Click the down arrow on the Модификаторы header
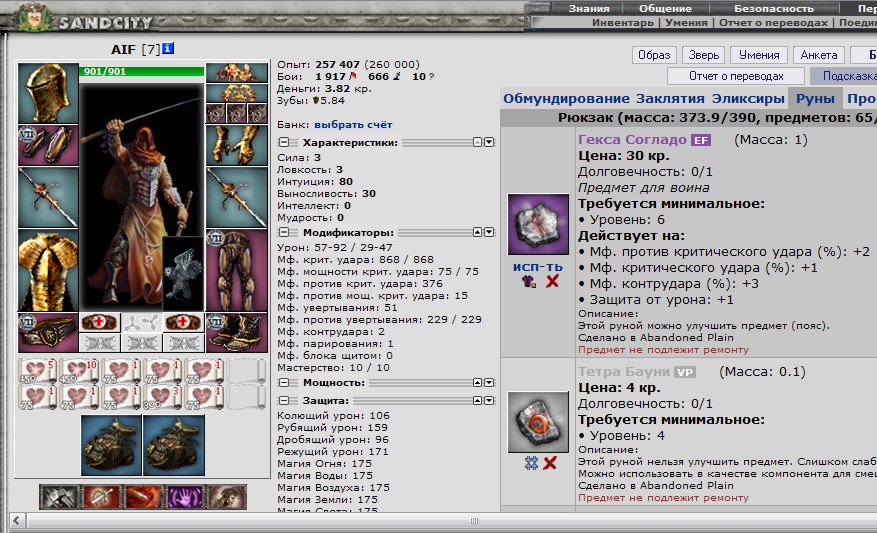Screen dimensions: 877x533 [489, 232]
